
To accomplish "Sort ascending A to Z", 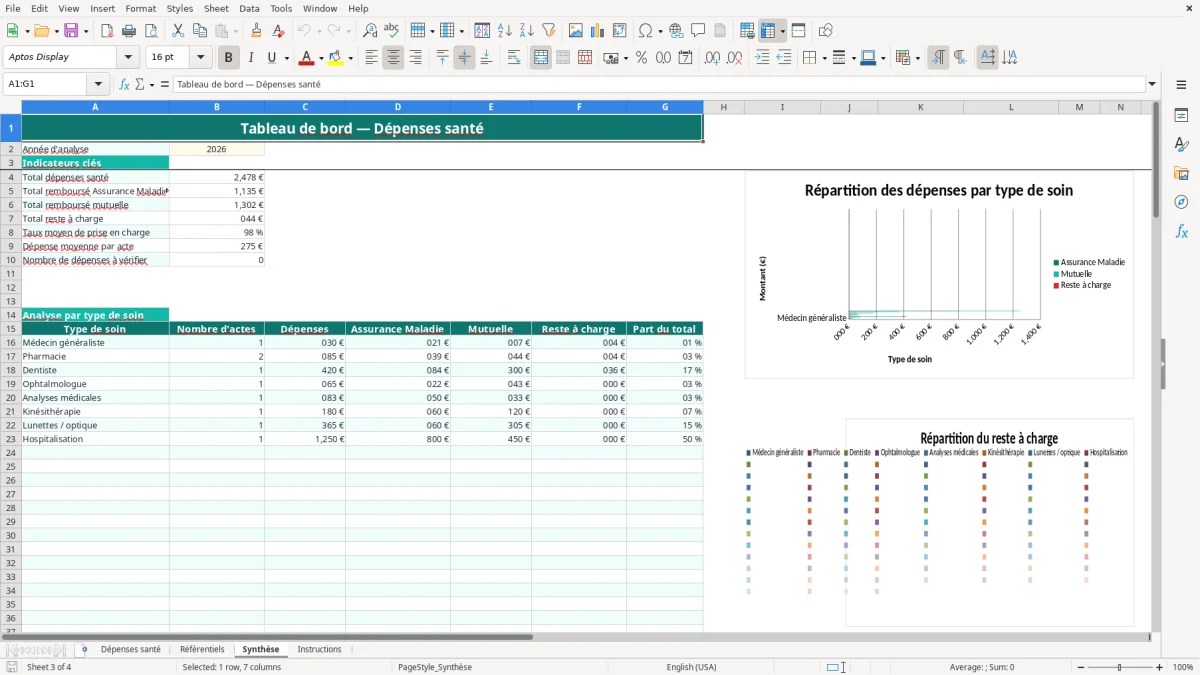I will [x=504, y=31].
